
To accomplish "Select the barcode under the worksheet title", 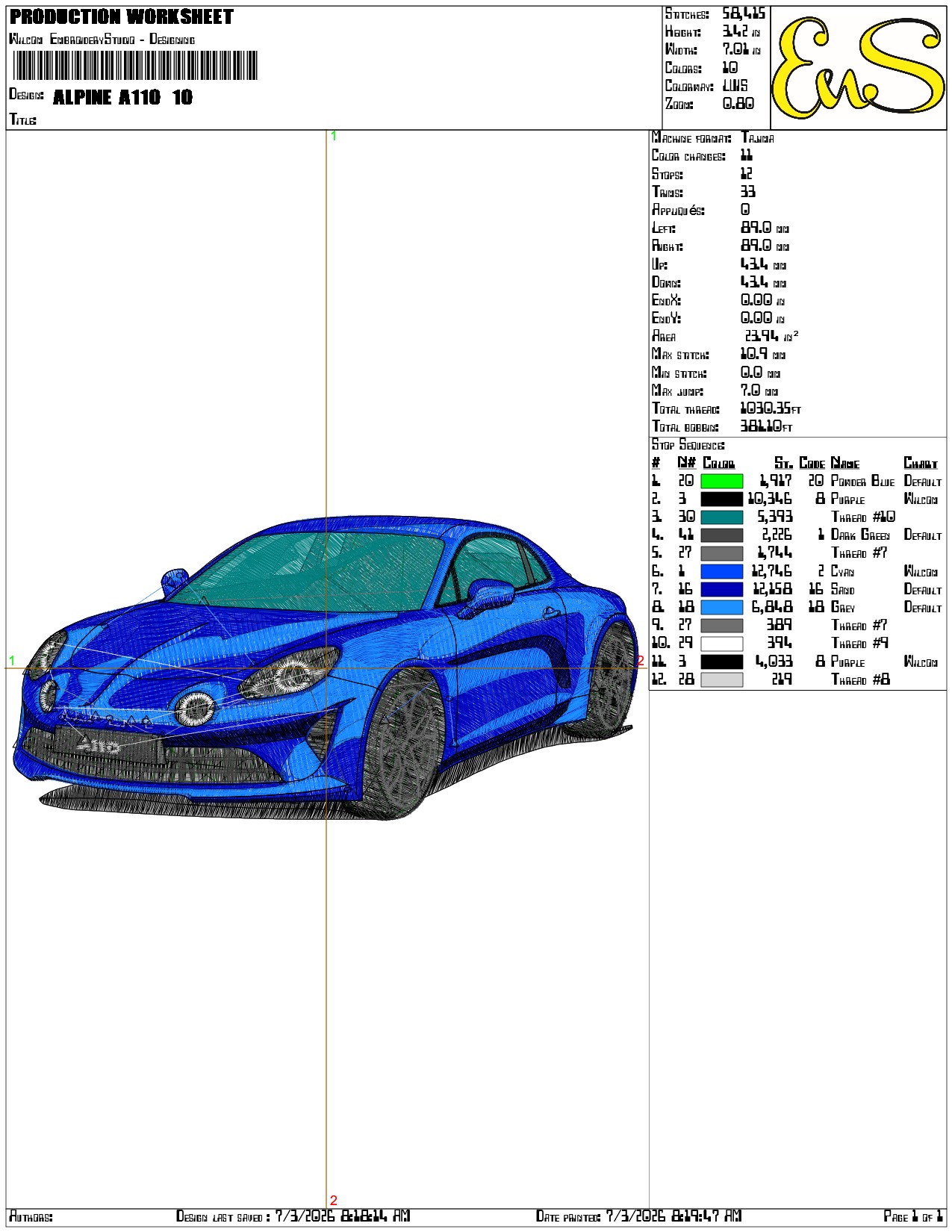I will (x=135, y=66).
